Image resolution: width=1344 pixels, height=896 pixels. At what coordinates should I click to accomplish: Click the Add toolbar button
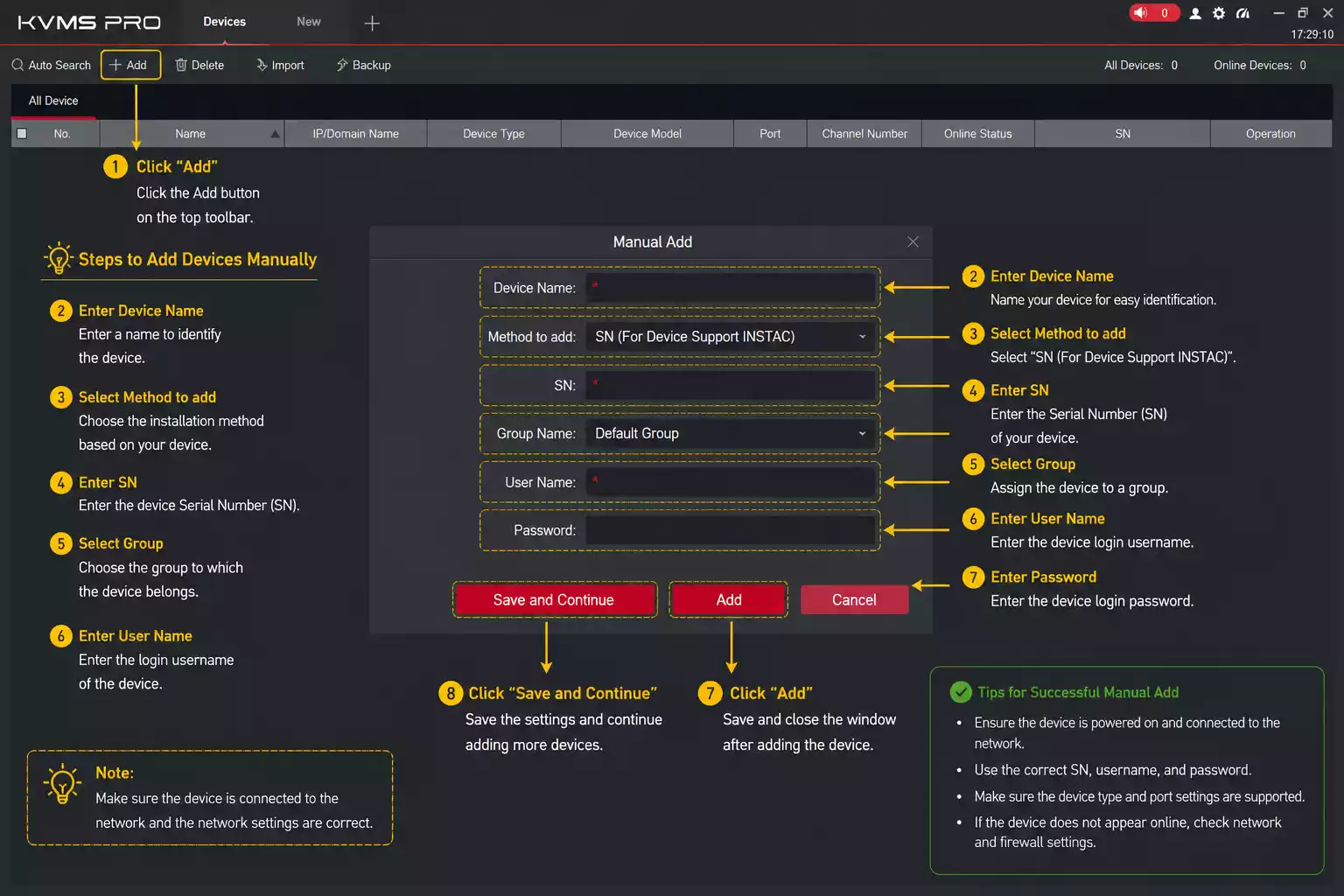click(130, 65)
